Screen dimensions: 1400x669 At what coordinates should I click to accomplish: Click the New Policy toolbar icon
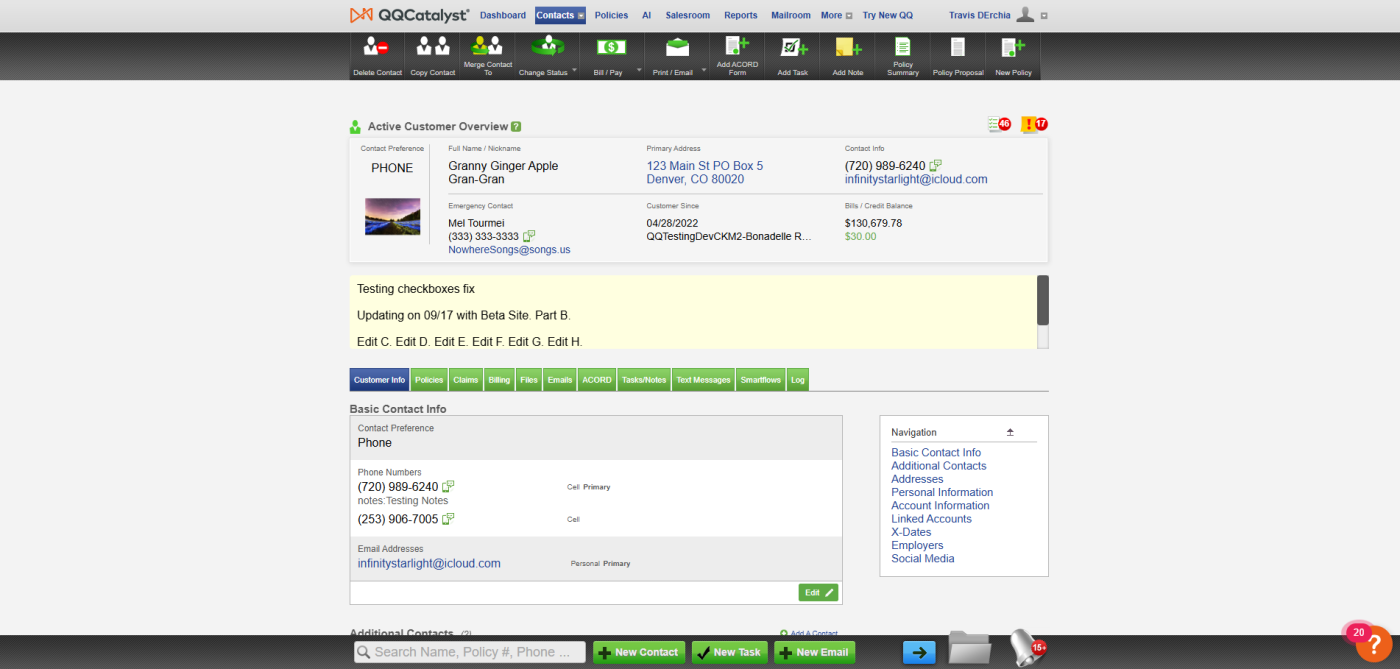pos(1013,47)
